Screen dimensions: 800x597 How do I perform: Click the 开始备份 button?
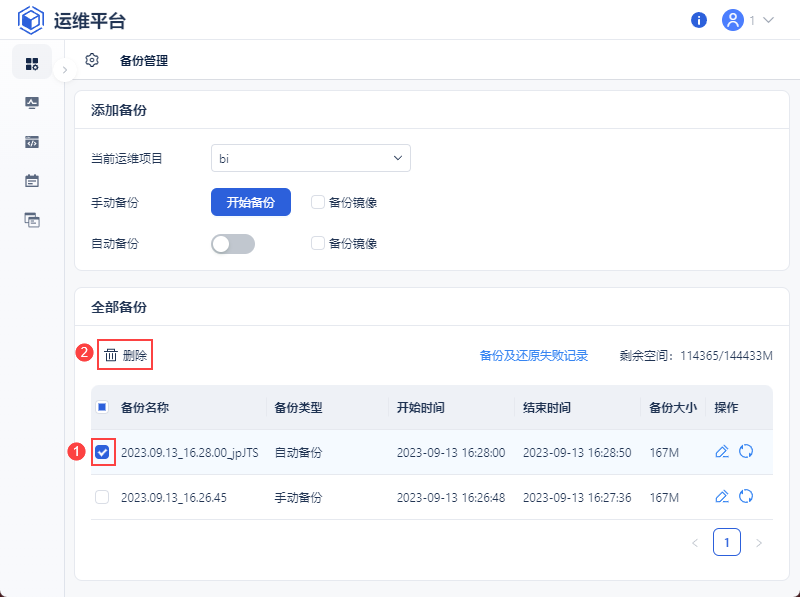tap(251, 202)
